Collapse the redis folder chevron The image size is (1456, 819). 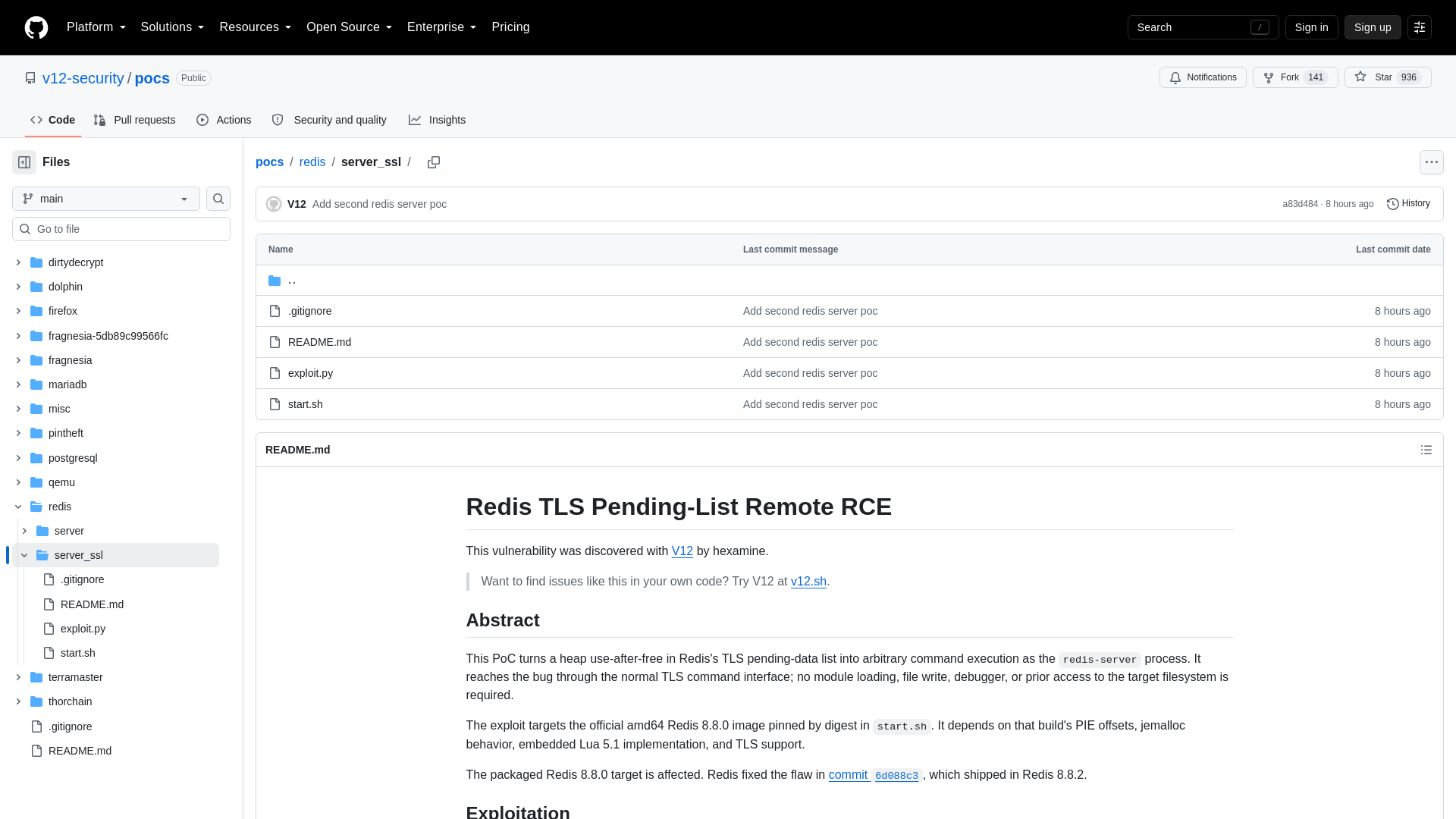coord(18,507)
